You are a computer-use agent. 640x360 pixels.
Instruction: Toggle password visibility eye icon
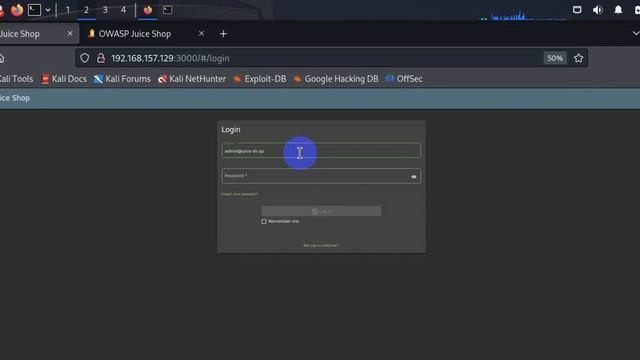click(414, 177)
